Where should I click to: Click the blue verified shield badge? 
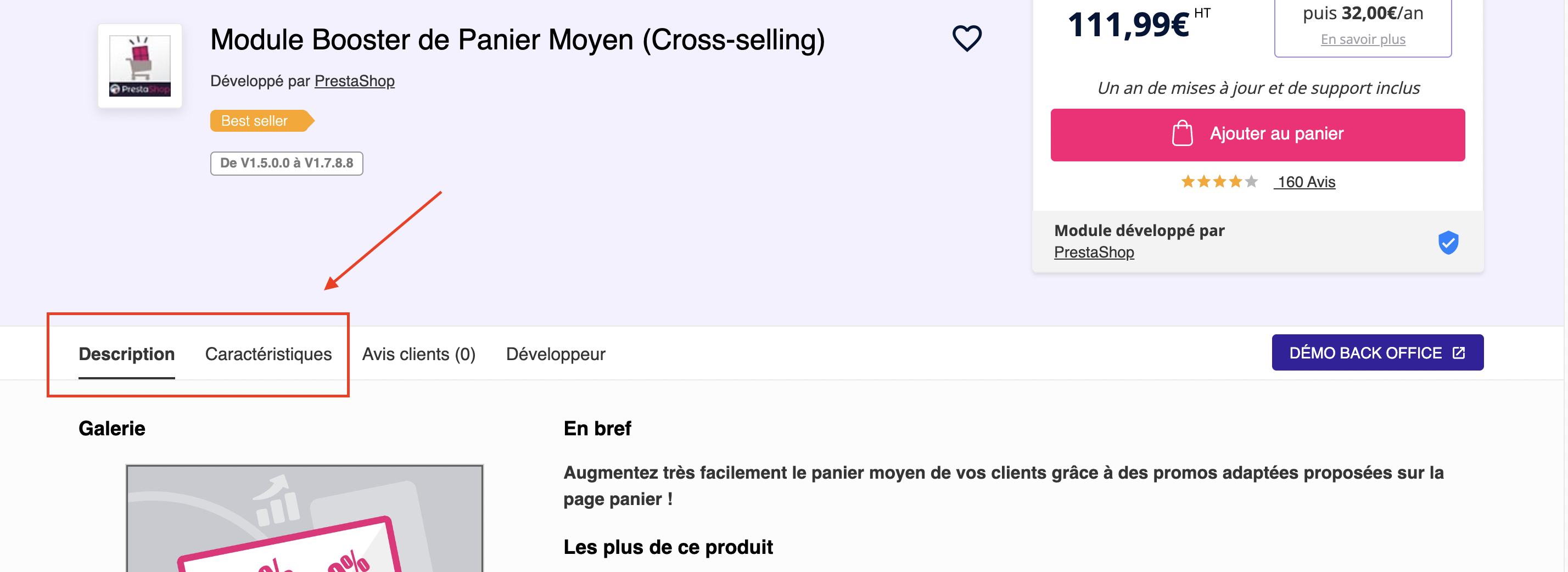click(x=1448, y=242)
